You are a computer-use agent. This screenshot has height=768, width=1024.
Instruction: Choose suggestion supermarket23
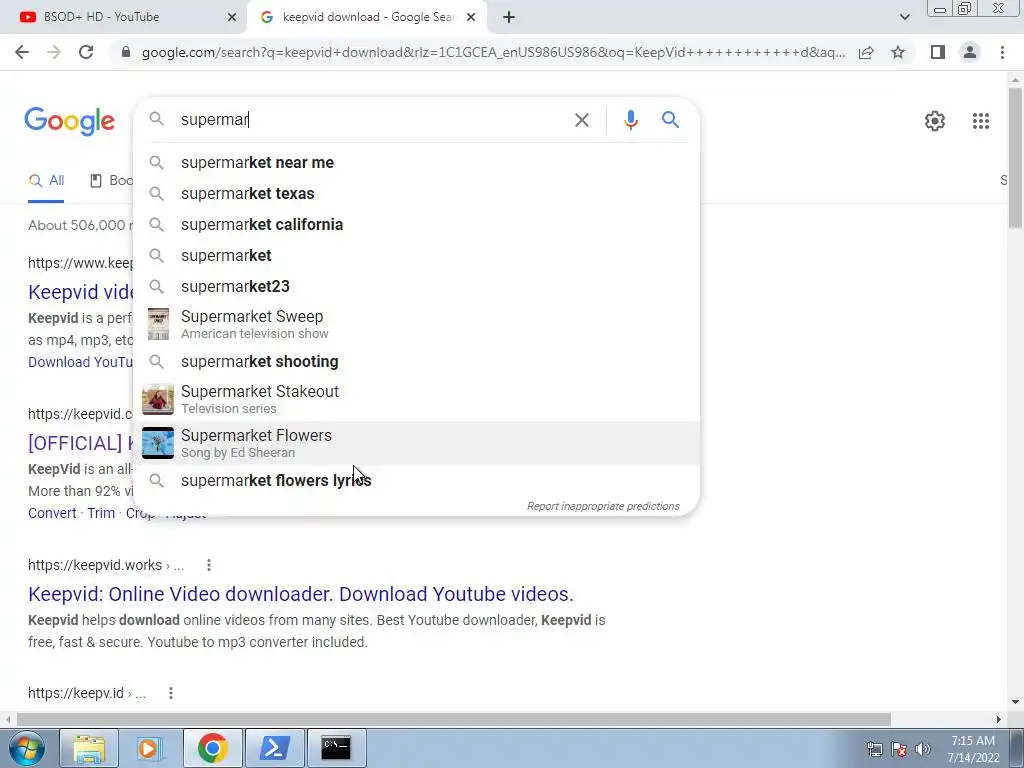pyautogui.click(x=417, y=287)
